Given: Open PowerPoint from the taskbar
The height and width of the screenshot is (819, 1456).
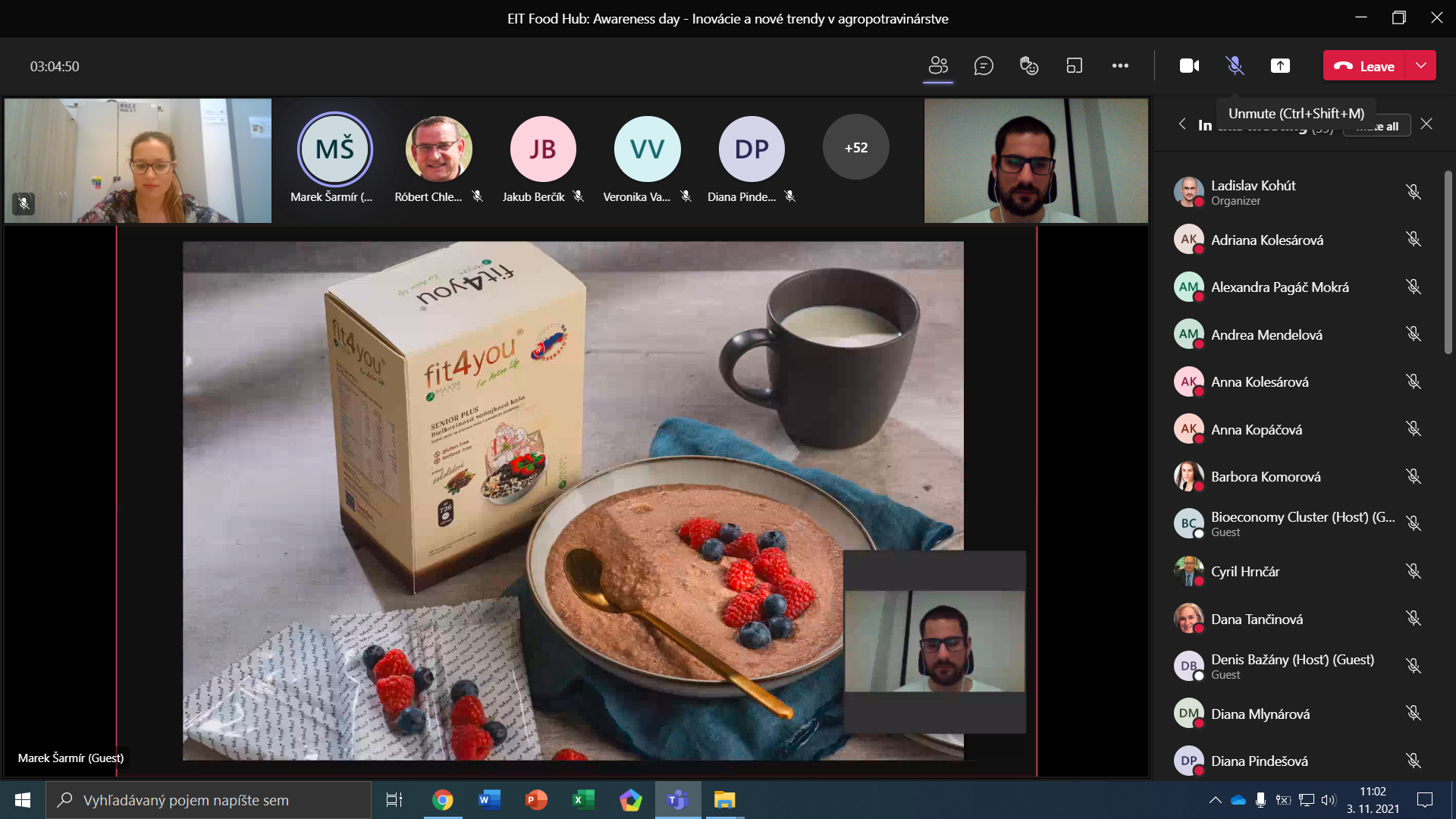Looking at the screenshot, I should click(x=536, y=800).
